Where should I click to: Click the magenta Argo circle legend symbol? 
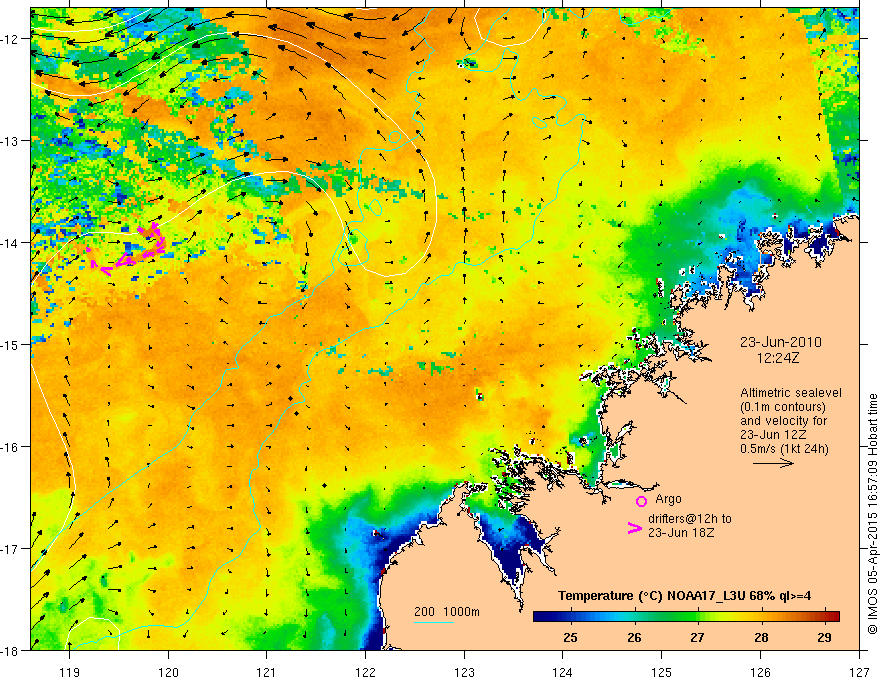(641, 501)
